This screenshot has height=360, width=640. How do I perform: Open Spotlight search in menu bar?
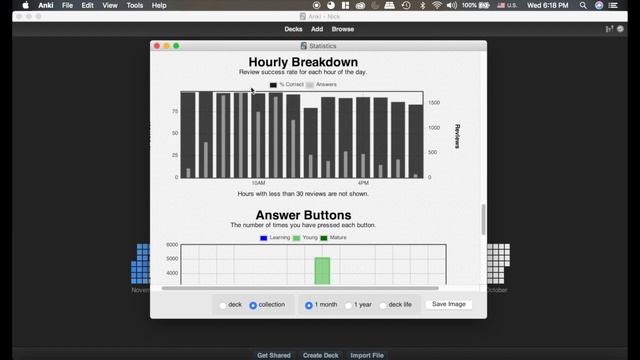(583, 5)
